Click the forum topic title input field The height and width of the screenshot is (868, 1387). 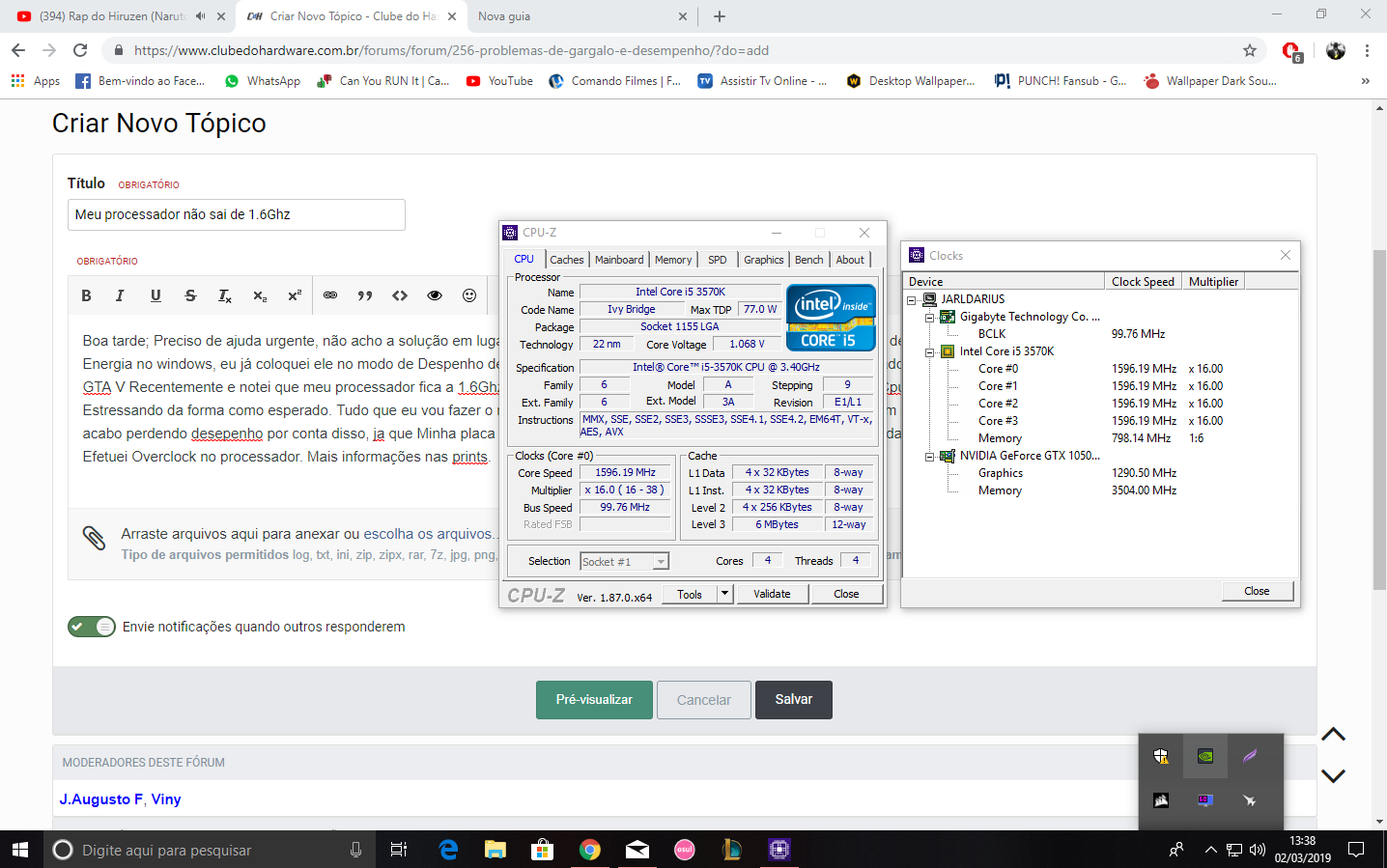pyautogui.click(x=237, y=214)
